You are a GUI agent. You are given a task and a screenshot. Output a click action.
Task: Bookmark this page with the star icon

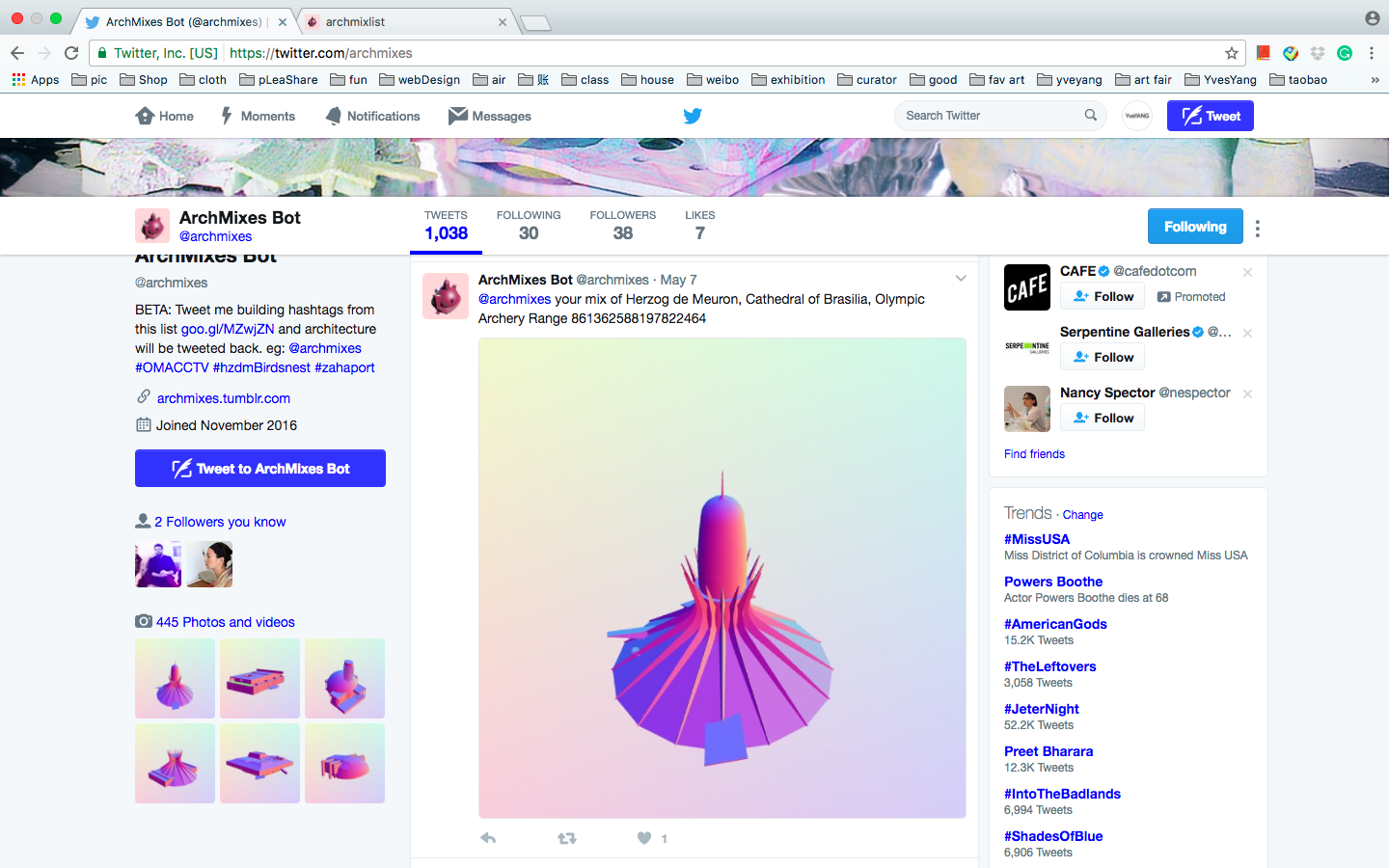[x=1231, y=53]
